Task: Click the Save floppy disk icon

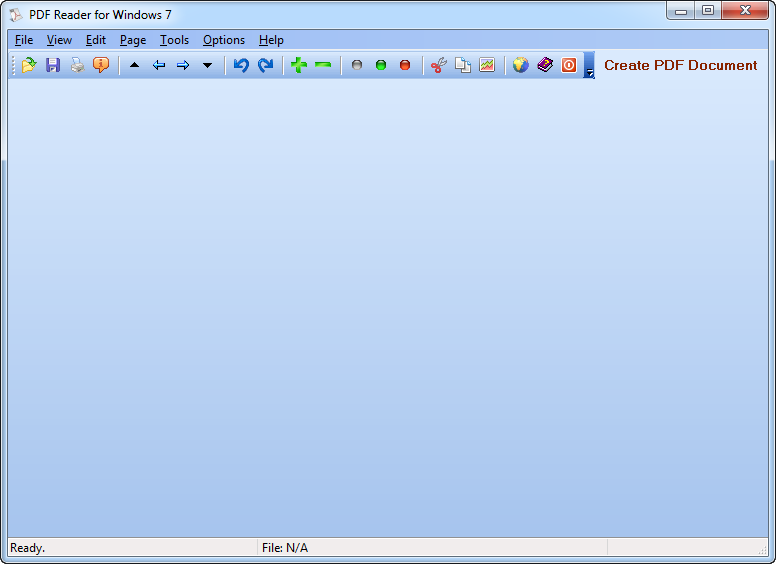Action: coord(53,65)
